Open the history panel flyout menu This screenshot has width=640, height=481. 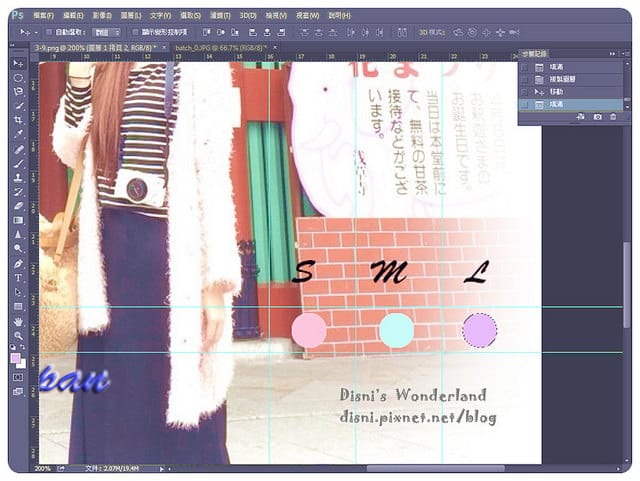624,53
